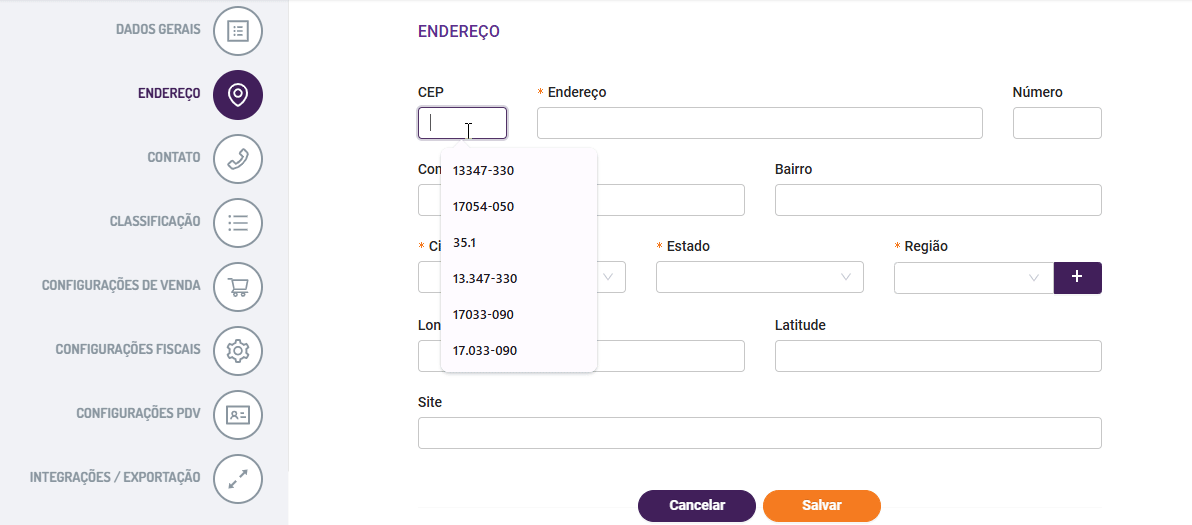
Task: Expand the Estado dropdown
Action: [x=759, y=277]
